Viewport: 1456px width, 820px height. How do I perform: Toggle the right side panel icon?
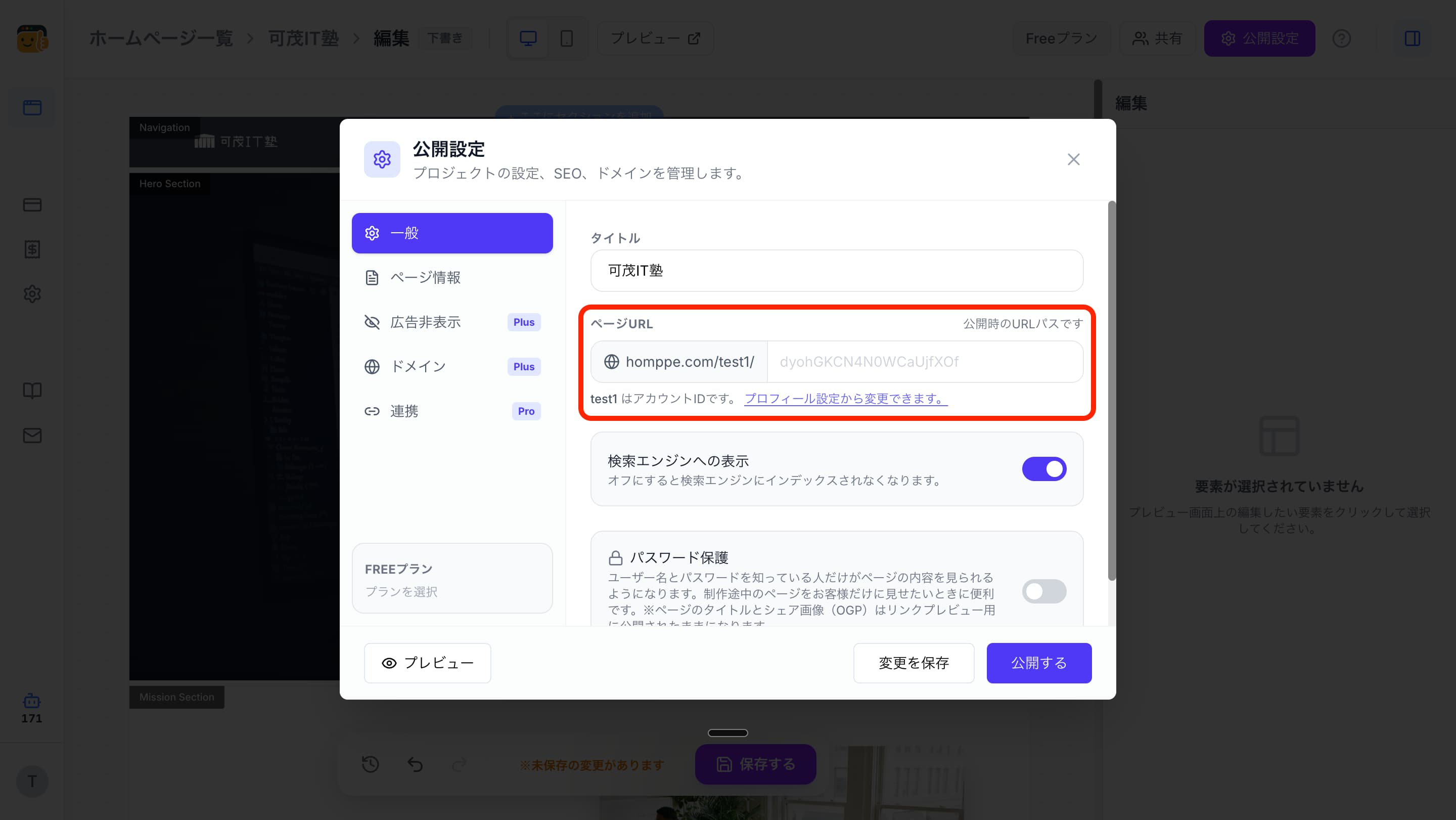[x=1413, y=38]
